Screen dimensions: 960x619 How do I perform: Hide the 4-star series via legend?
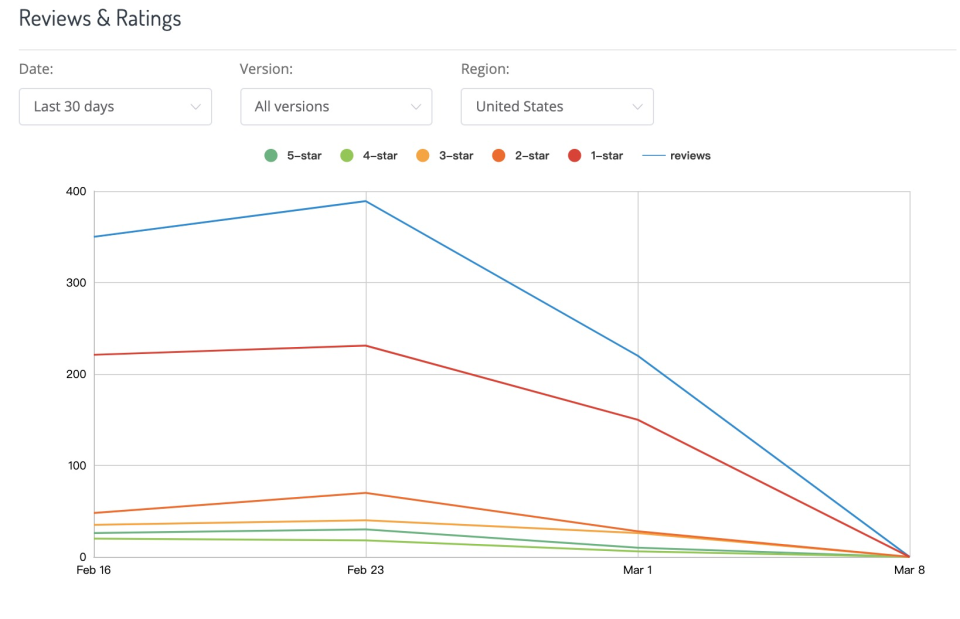click(369, 156)
